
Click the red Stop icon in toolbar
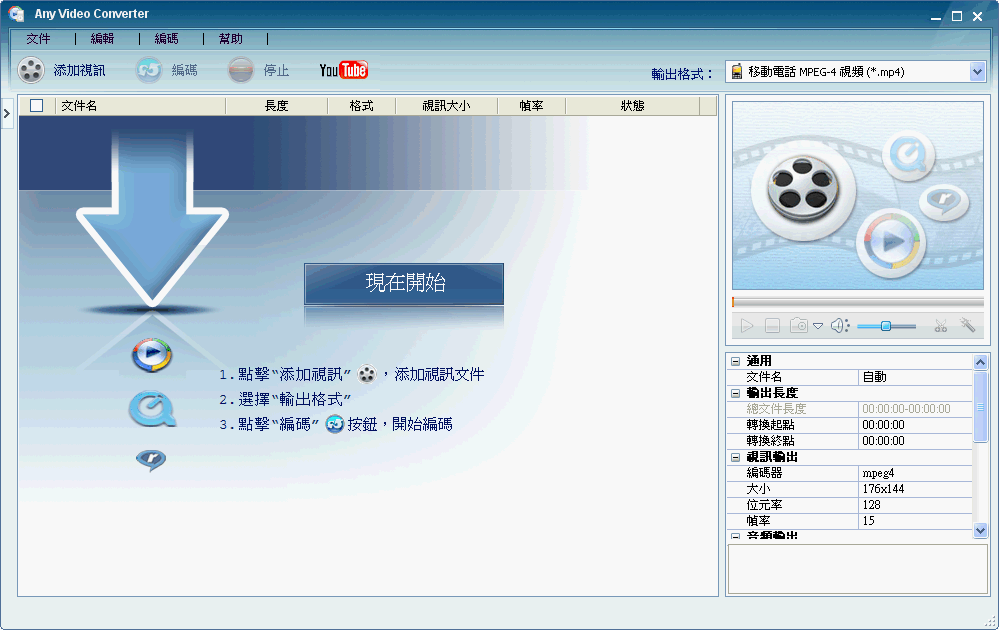[x=241, y=70]
